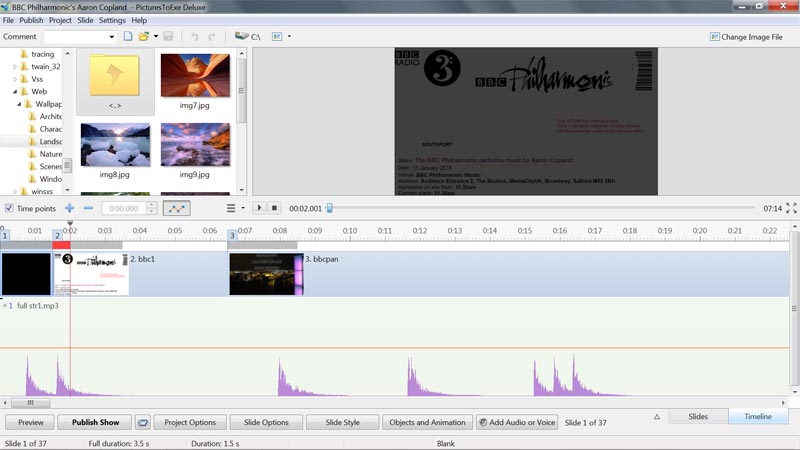Click the playback position slider handle
This screenshot has width=800, height=450.
tap(330, 208)
